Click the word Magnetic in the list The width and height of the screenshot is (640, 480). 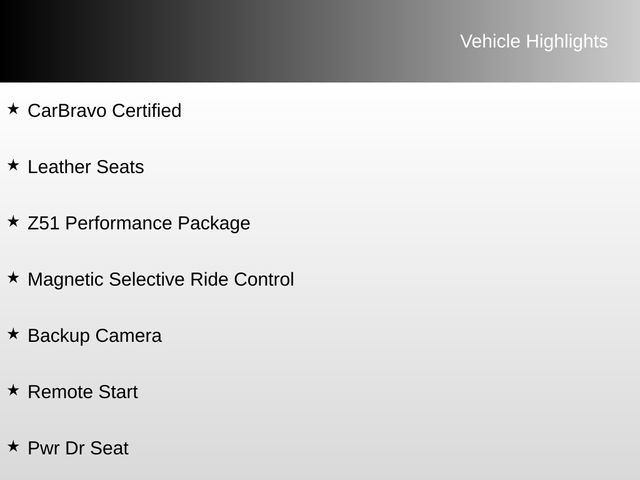click(66, 279)
